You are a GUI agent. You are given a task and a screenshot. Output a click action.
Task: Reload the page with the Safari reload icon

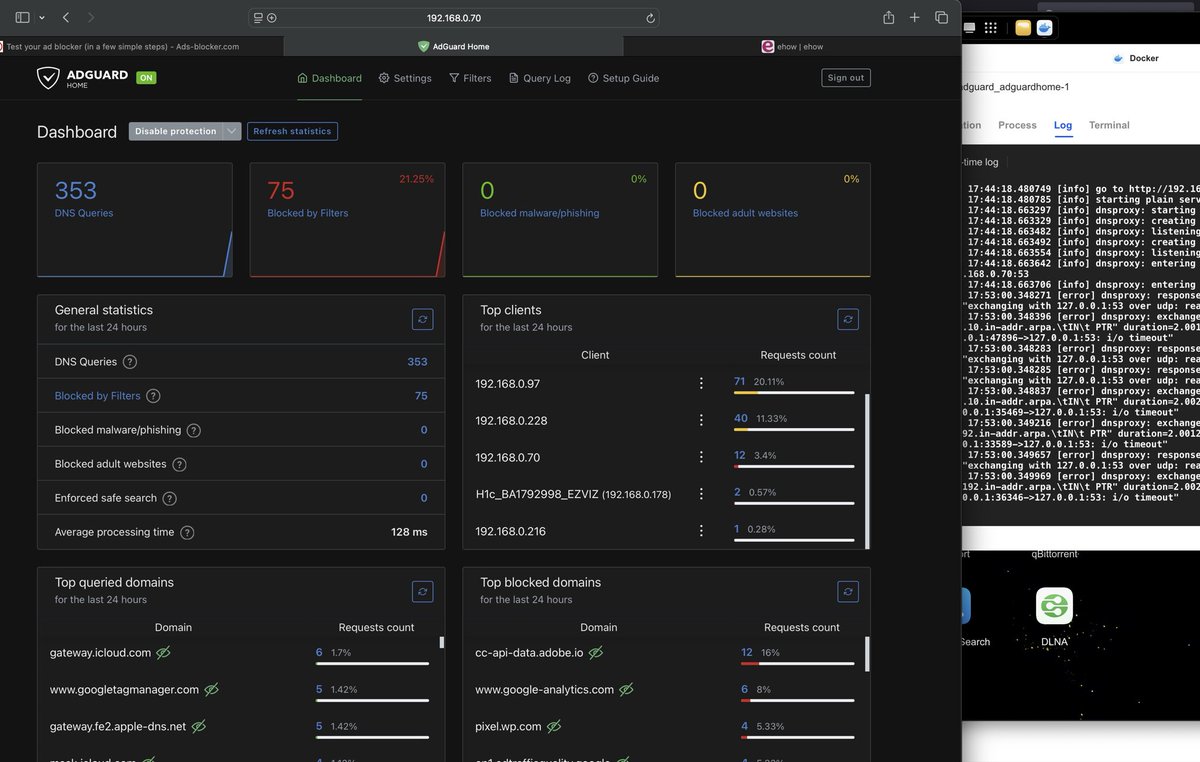(650, 18)
